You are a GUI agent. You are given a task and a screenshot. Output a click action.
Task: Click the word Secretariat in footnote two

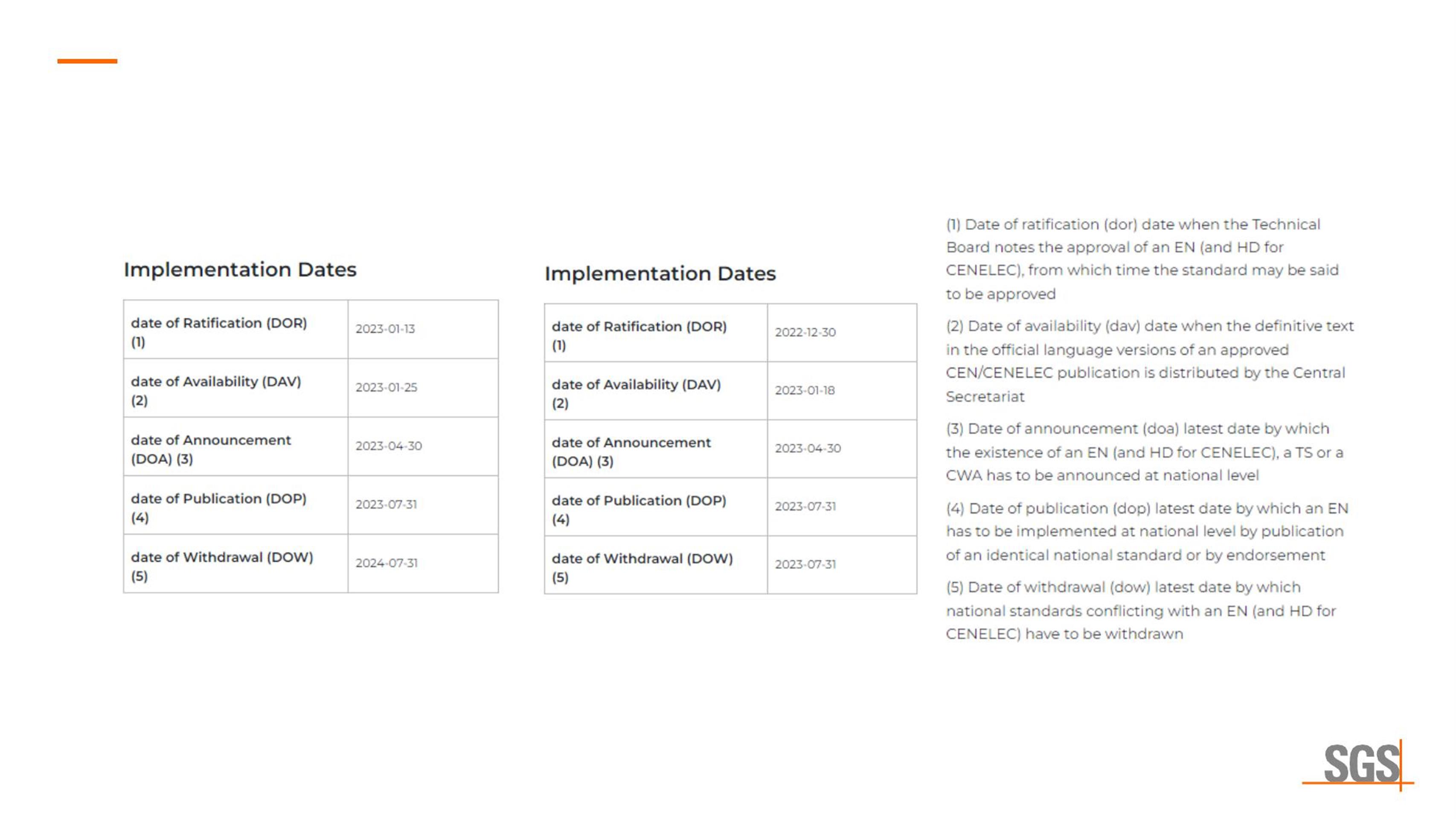[x=985, y=397]
